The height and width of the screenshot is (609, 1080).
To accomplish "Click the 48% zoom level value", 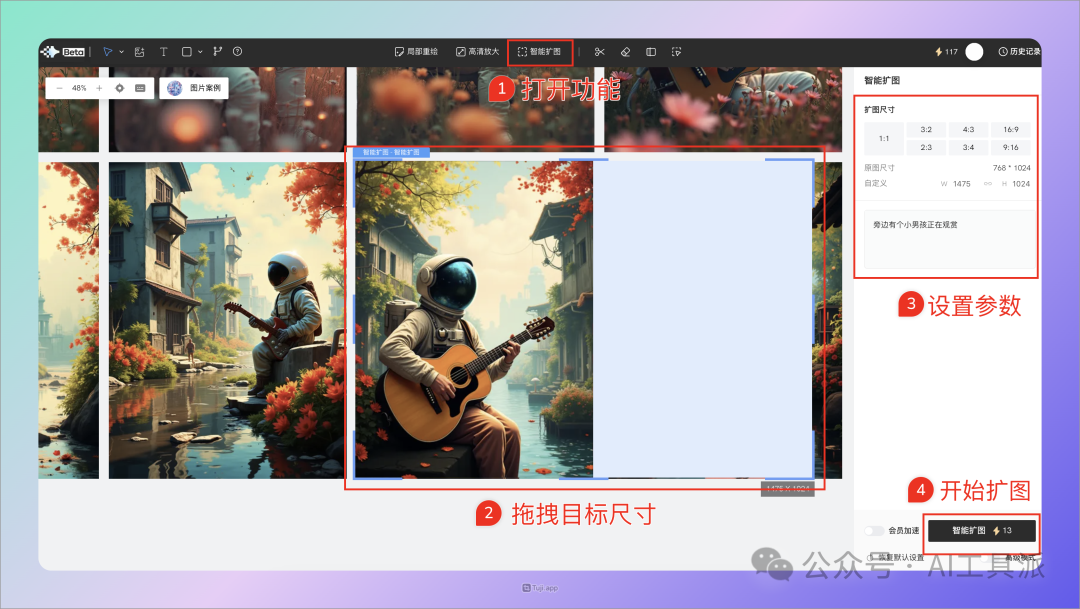I will point(79,88).
